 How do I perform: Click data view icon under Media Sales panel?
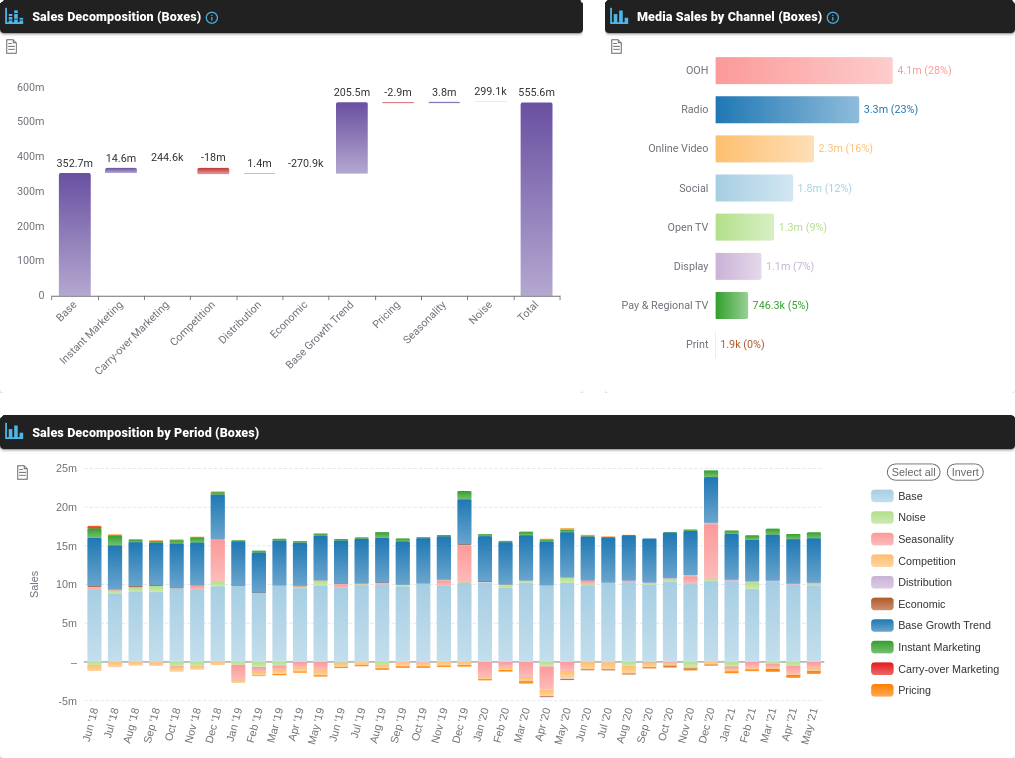pyautogui.click(x=616, y=47)
